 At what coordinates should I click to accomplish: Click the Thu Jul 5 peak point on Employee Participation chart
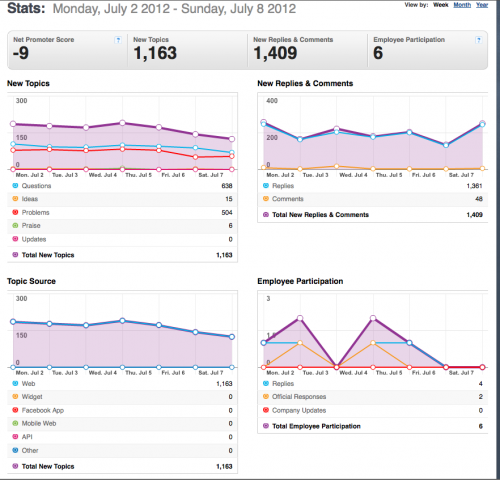pyautogui.click(x=373, y=318)
